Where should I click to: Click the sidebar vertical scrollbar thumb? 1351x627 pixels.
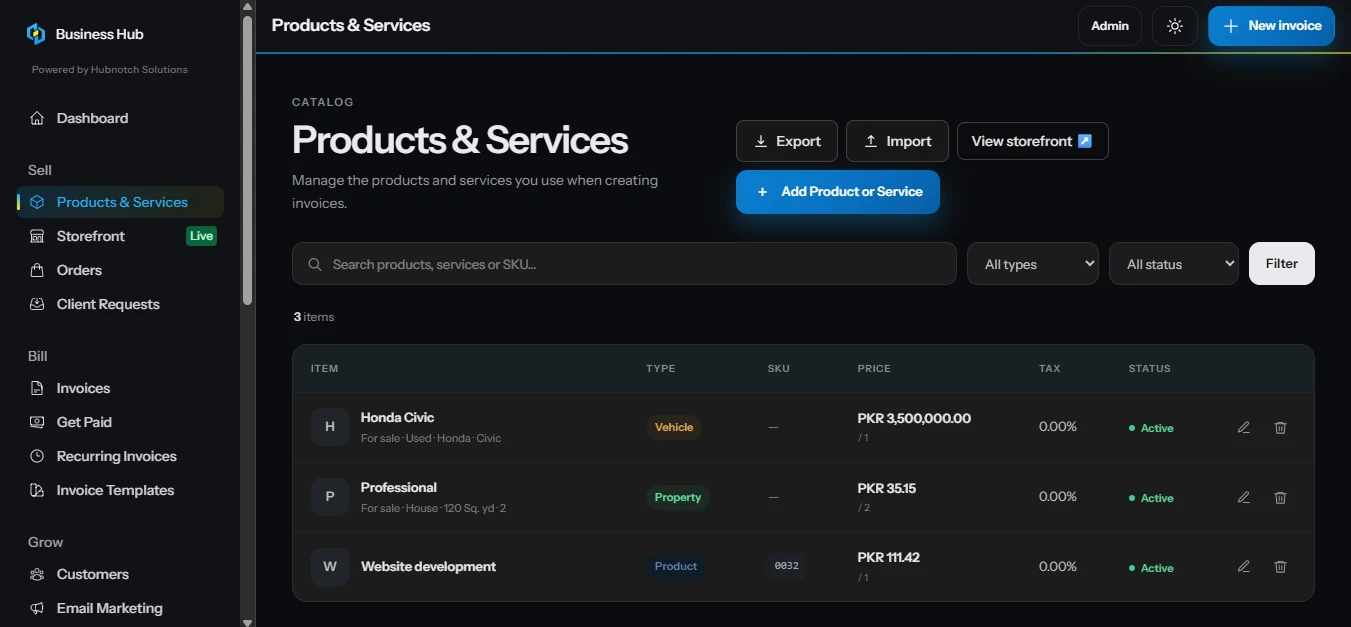click(x=247, y=160)
